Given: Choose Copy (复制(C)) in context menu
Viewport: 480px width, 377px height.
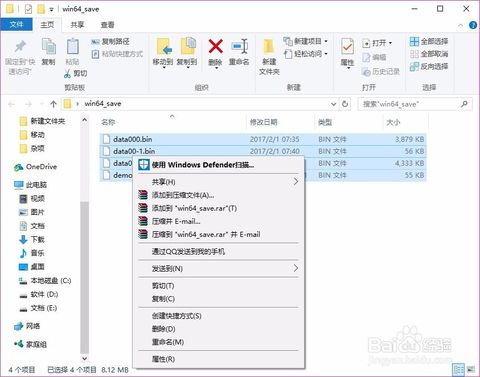Looking at the screenshot, I should (x=219, y=299).
